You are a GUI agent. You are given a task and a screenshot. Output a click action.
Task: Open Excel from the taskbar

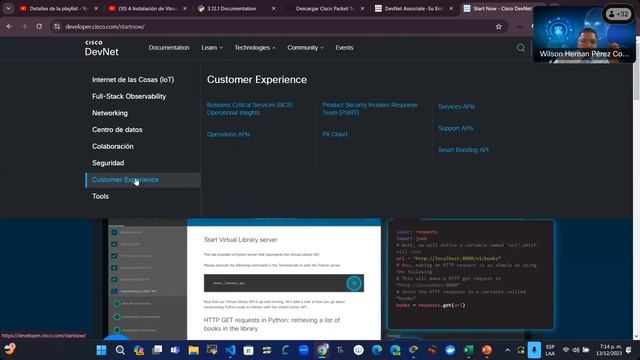click(x=469, y=350)
